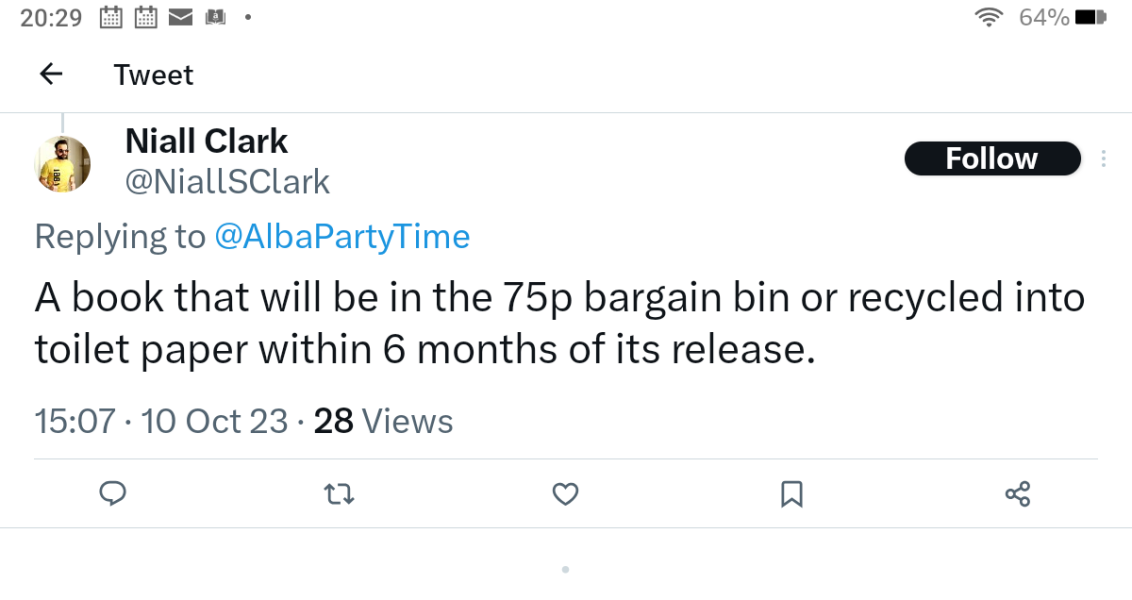The image size is (1132, 600).
Task: Reply to Niall Clark's tweet
Action: pyautogui.click(x=113, y=494)
